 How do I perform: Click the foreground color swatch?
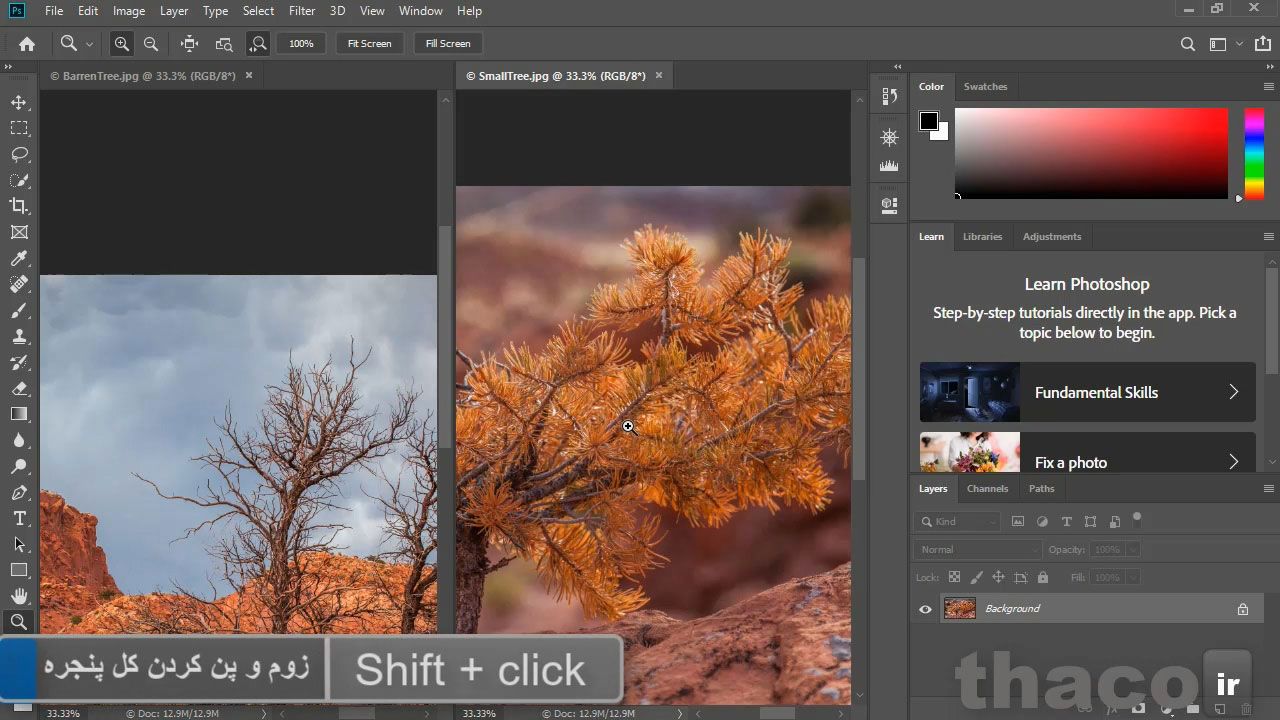(929, 121)
